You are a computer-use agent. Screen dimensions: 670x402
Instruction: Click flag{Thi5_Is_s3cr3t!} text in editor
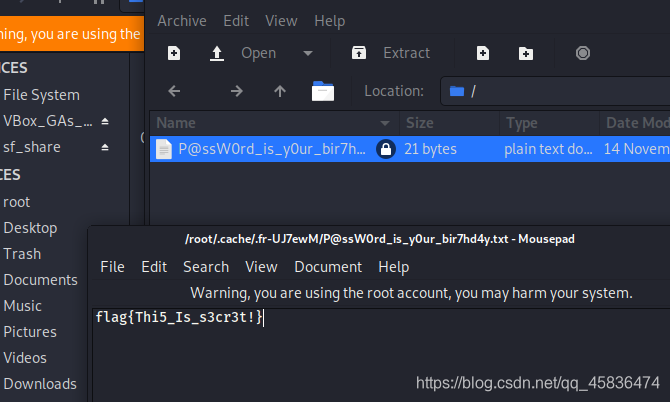pos(179,317)
